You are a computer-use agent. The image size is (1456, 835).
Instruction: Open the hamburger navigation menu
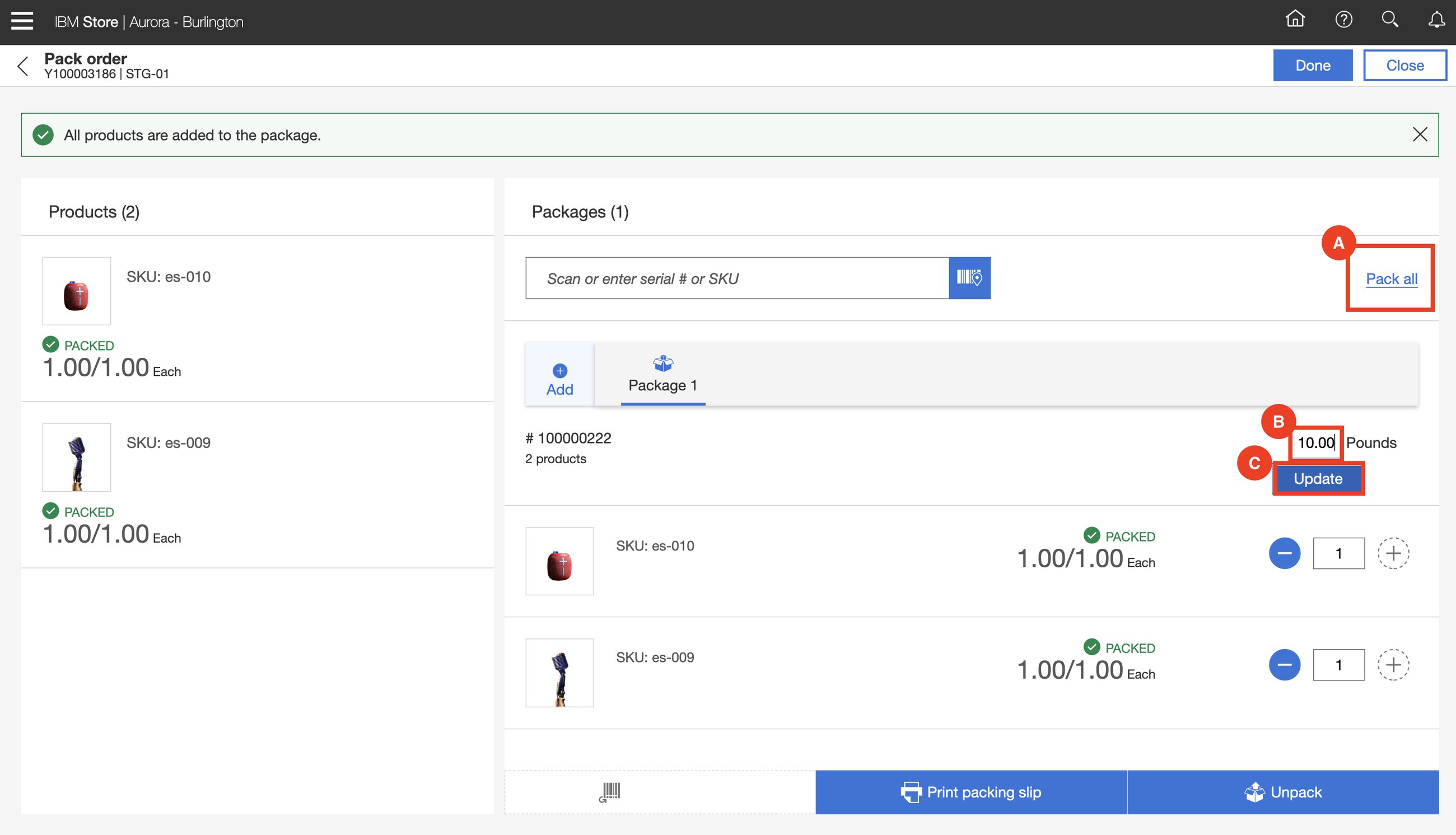(x=22, y=22)
